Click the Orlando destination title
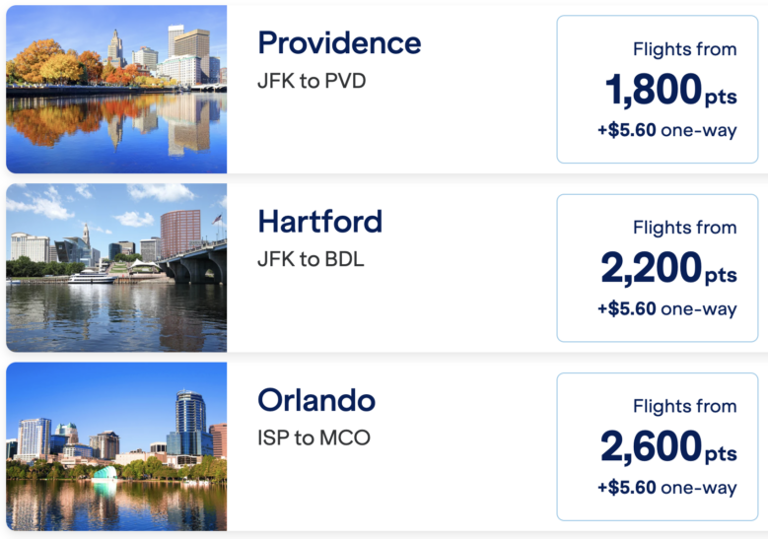This screenshot has width=768, height=539. 316,400
